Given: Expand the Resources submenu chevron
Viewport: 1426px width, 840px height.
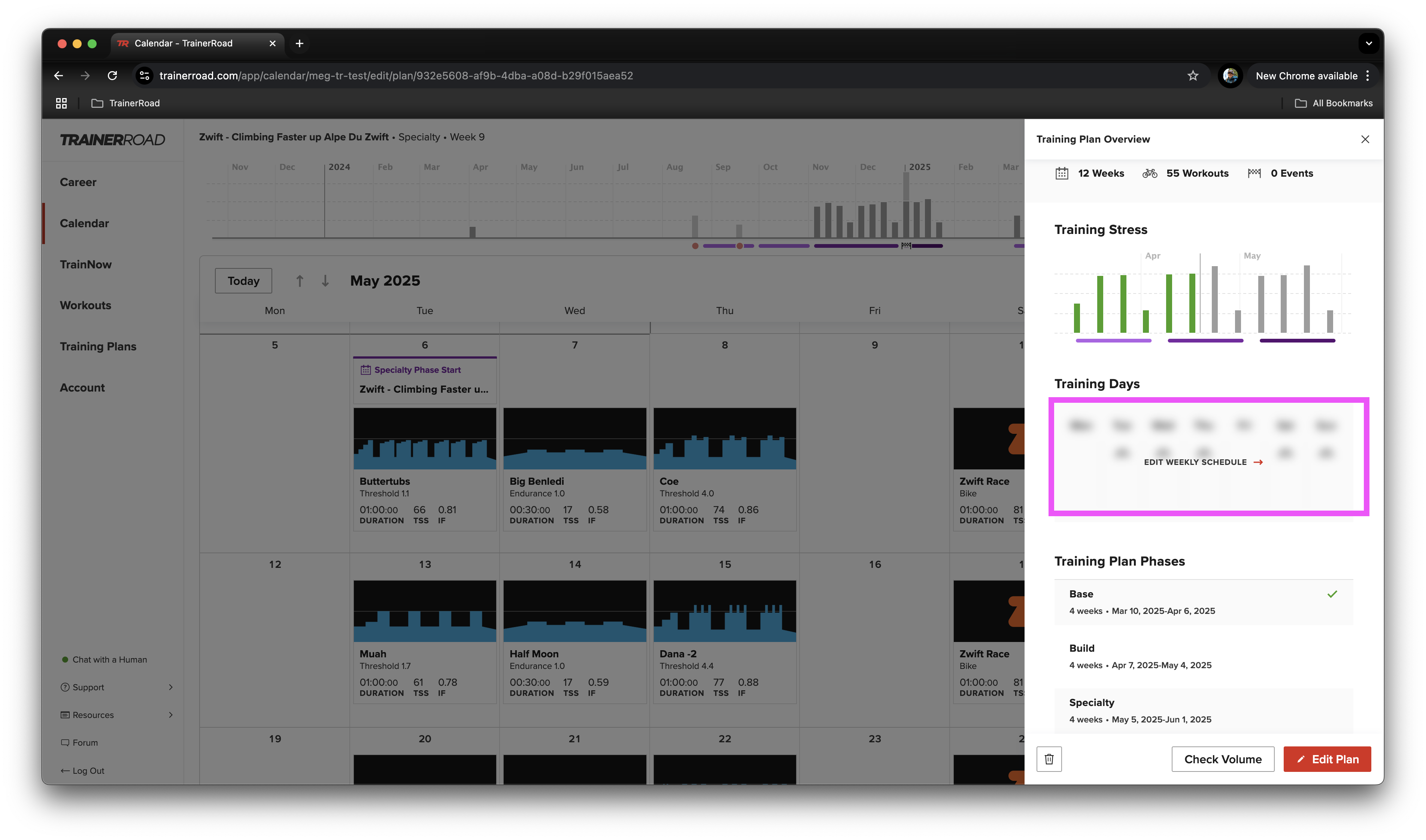Looking at the screenshot, I should pos(170,715).
